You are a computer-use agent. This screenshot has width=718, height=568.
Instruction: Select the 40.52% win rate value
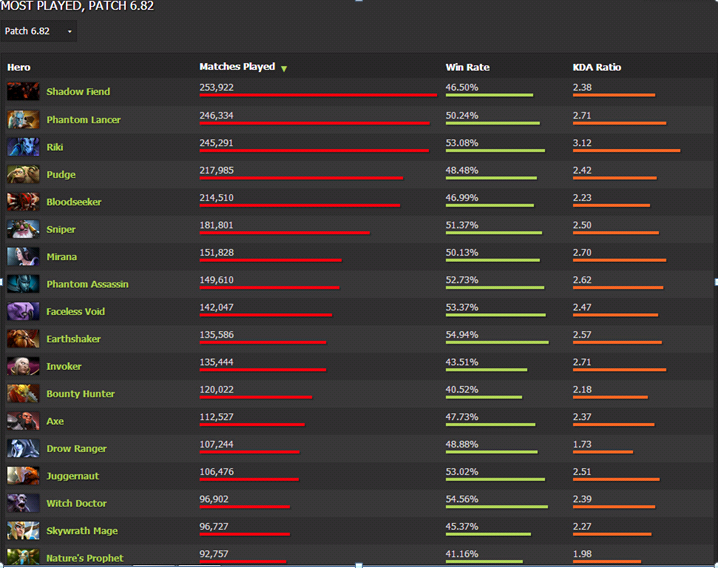(462, 390)
